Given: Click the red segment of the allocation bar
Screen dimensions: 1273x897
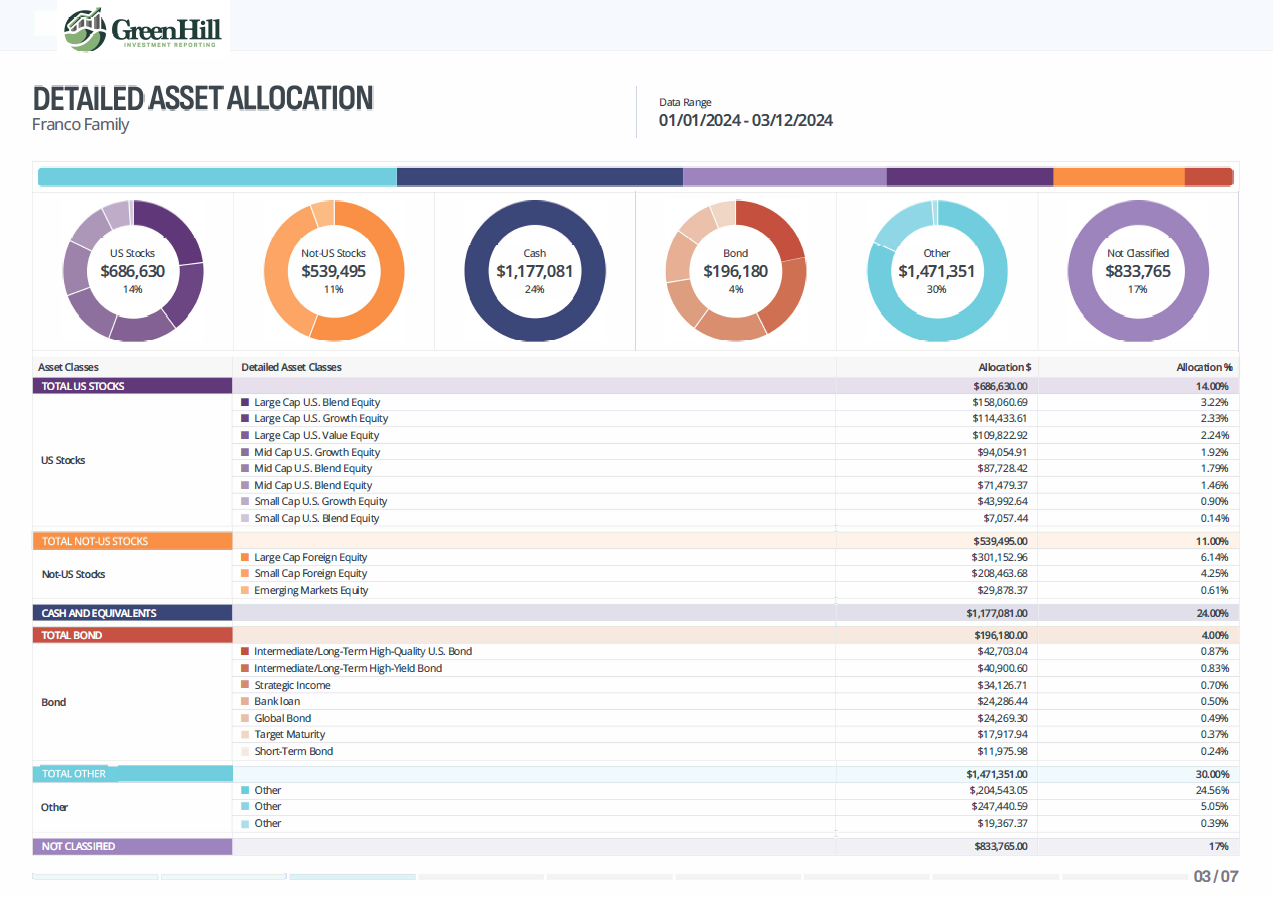Looking at the screenshot, I should [1209, 177].
